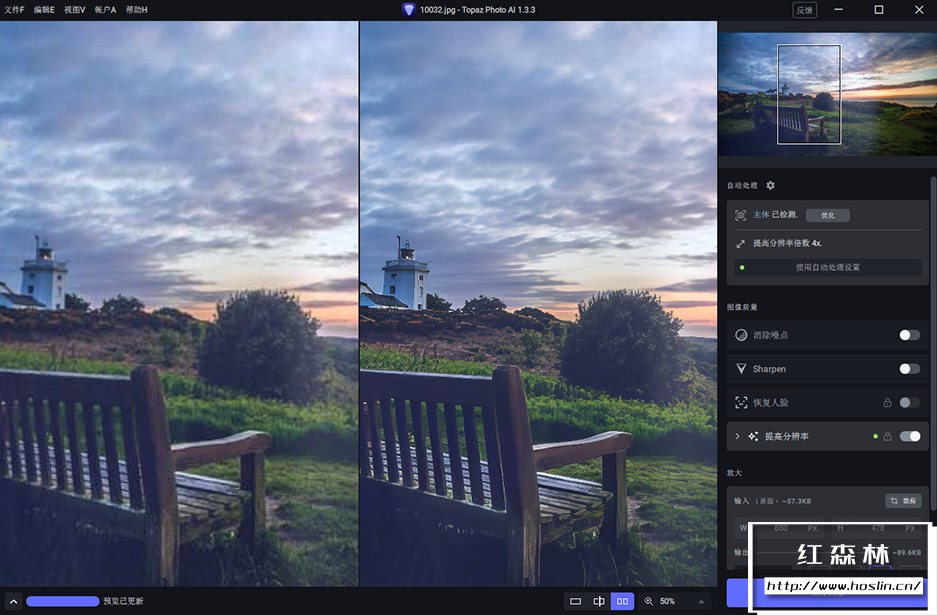Viewport: 937px width, 615px height.
Task: Click the 优化 refine button
Action: click(828, 215)
